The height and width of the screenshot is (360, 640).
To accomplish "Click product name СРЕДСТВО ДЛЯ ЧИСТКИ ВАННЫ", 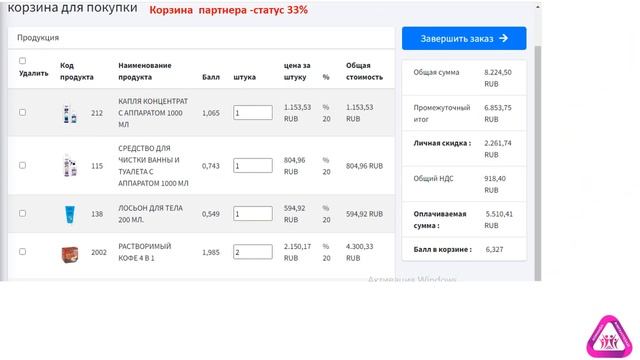I will [153, 166].
